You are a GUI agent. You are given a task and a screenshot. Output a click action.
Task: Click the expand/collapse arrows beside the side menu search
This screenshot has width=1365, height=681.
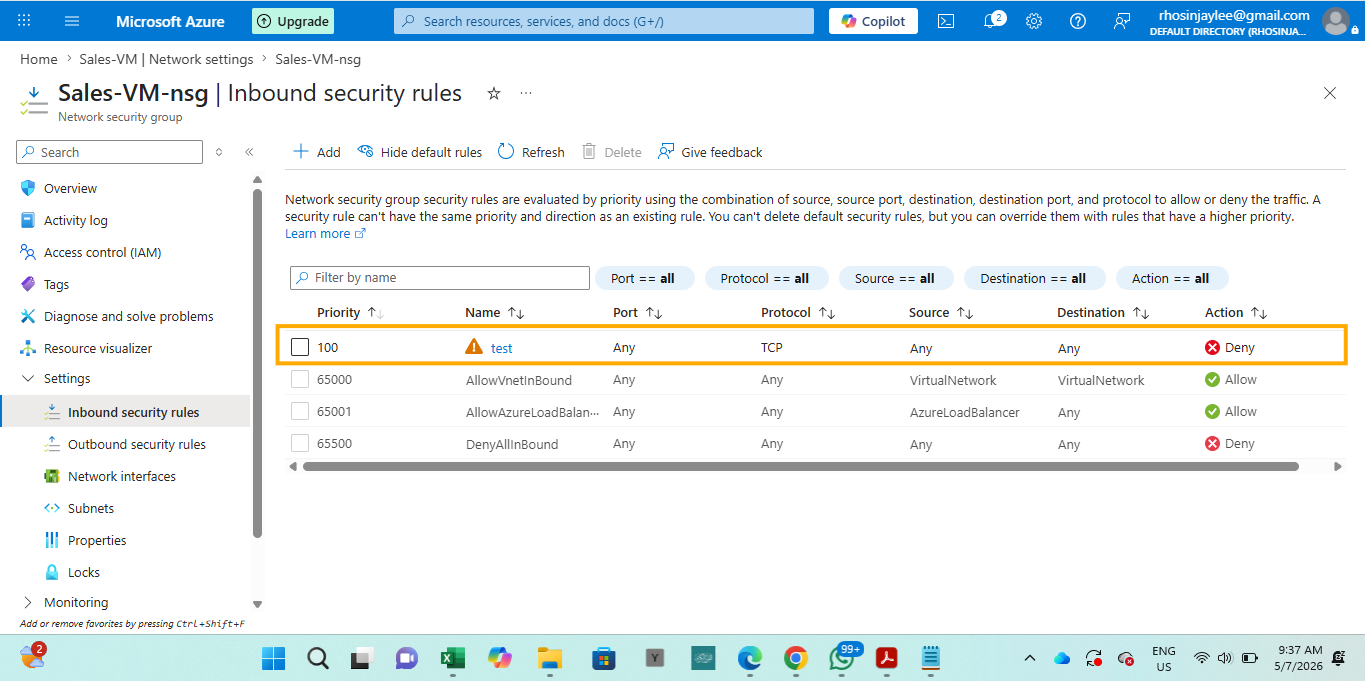click(x=219, y=152)
